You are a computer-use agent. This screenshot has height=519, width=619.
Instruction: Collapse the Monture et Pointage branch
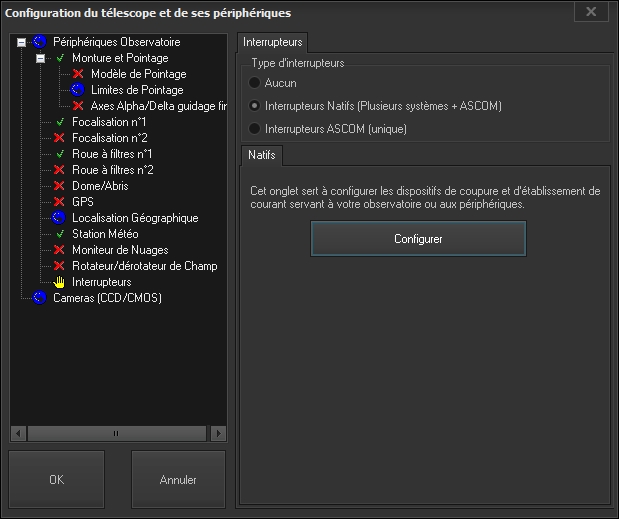point(41,58)
